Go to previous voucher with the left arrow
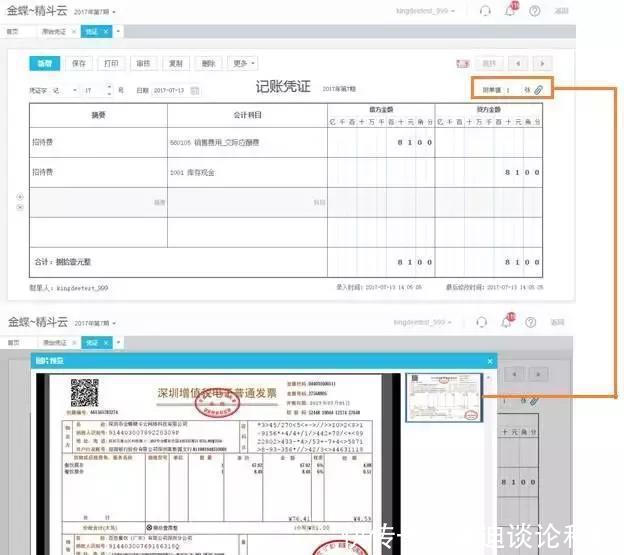This screenshot has width=624, height=555. tap(518, 64)
